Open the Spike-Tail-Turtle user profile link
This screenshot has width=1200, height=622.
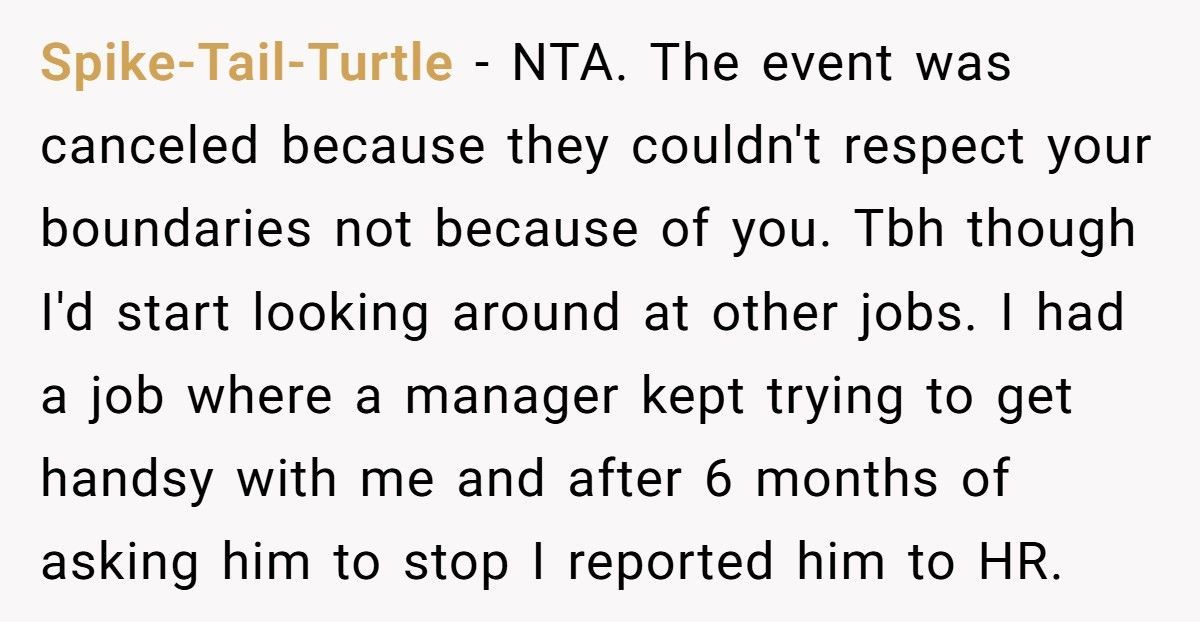point(246,64)
